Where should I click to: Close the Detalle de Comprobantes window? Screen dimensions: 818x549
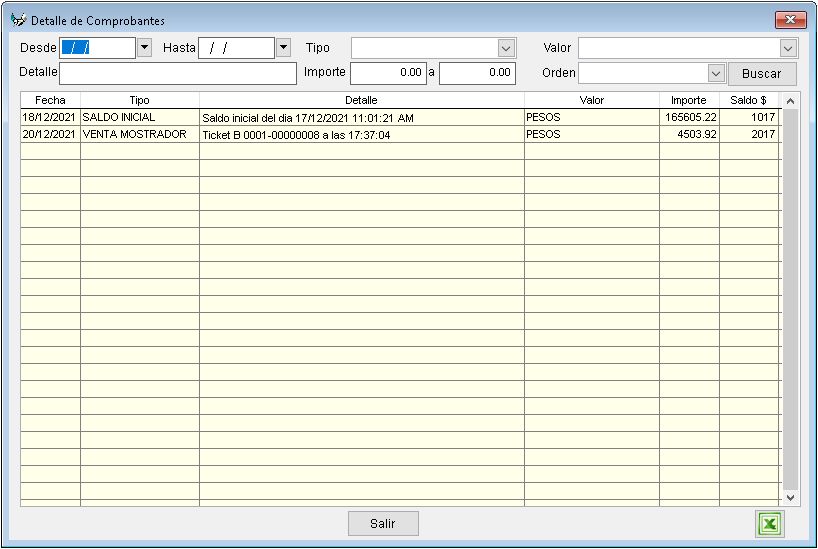[x=790, y=20]
